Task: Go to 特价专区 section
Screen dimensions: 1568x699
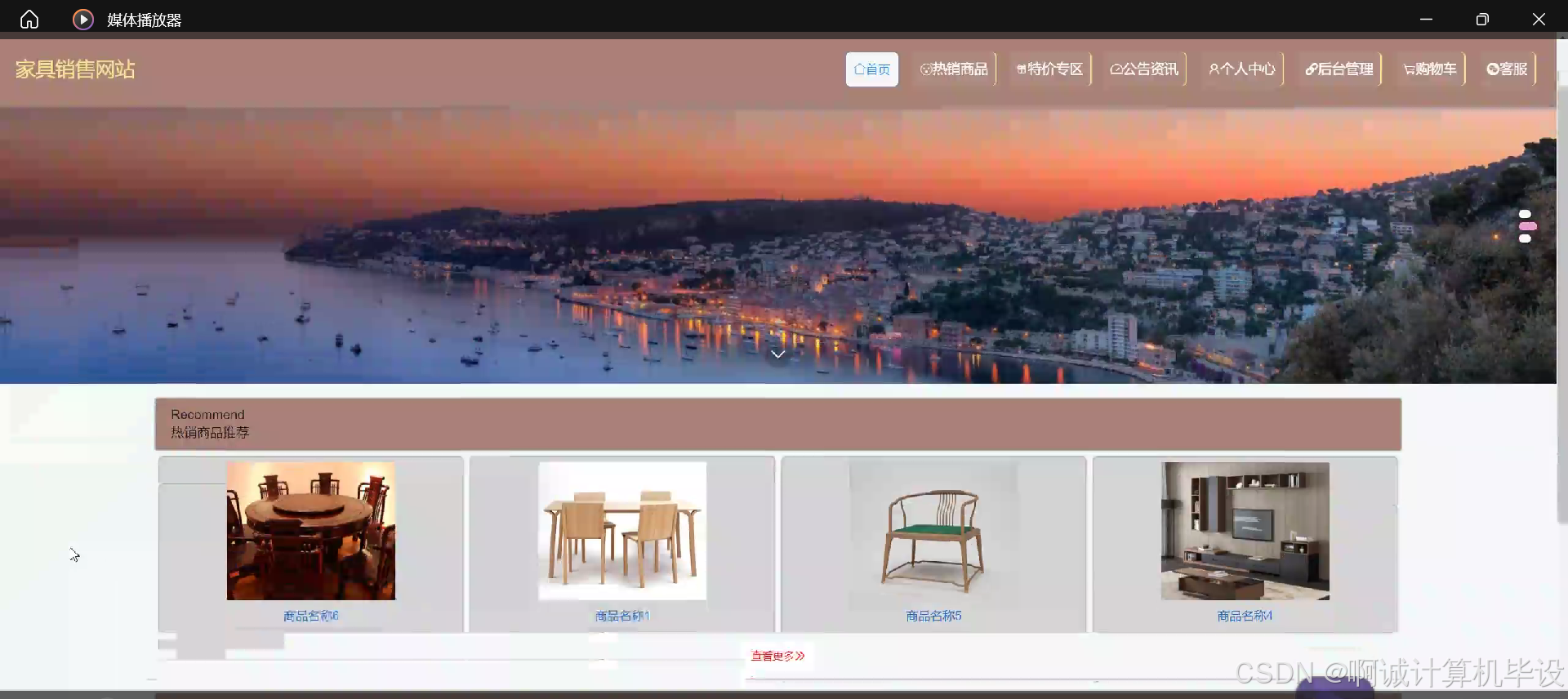Action: [x=1049, y=69]
